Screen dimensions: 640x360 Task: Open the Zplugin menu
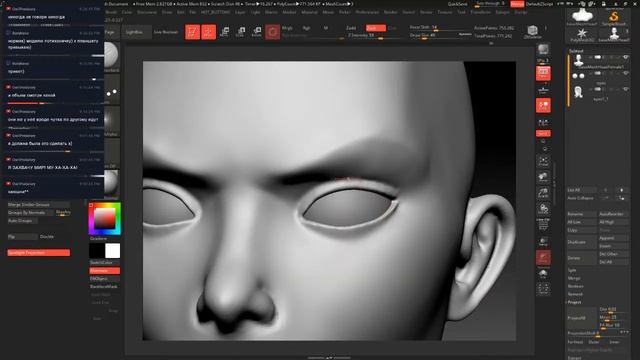tap(502, 12)
